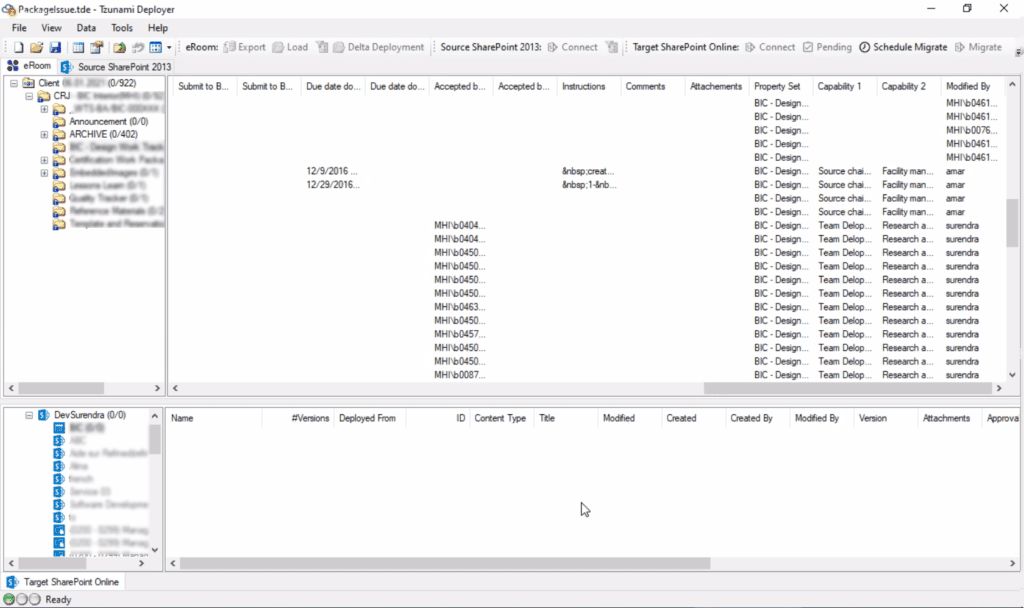Click the server icon before Delta Deployment
The width and height of the screenshot is (1024, 608).
tap(322, 47)
